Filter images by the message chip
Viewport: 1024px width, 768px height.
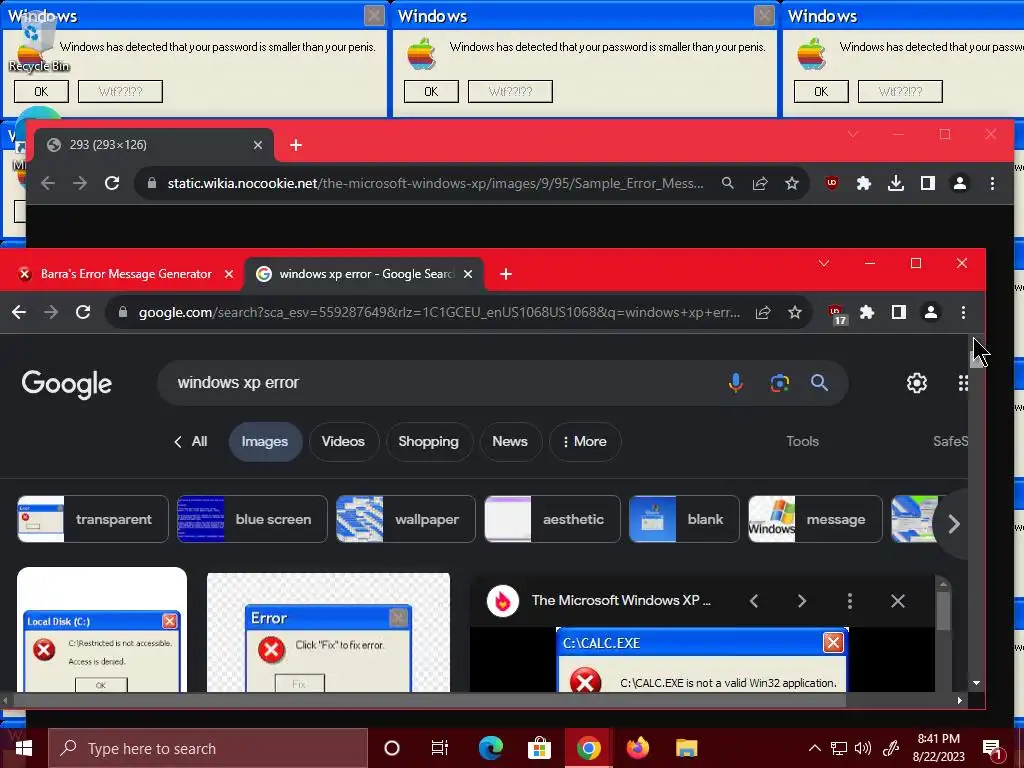tap(815, 519)
